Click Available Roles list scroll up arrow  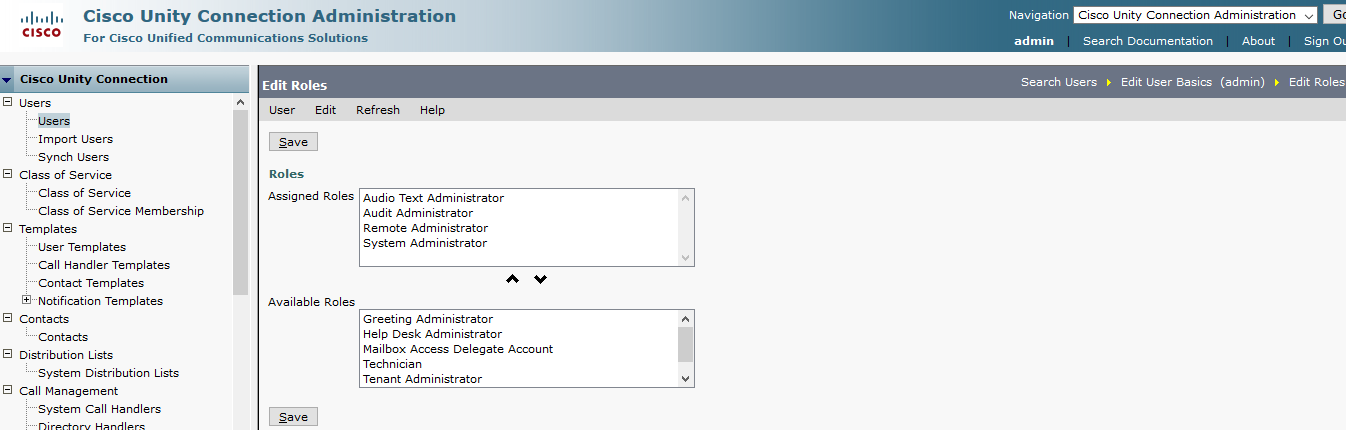point(685,318)
